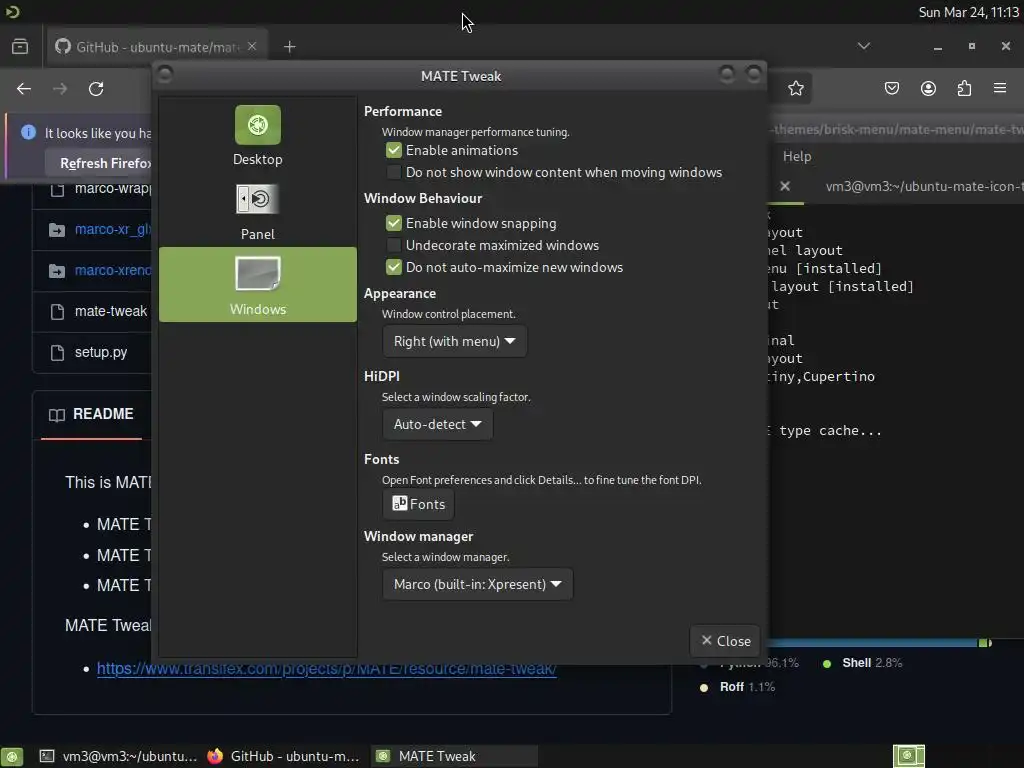Viewport: 1024px width, 768px height.
Task: Go forward in Firefox
Action: (60, 89)
